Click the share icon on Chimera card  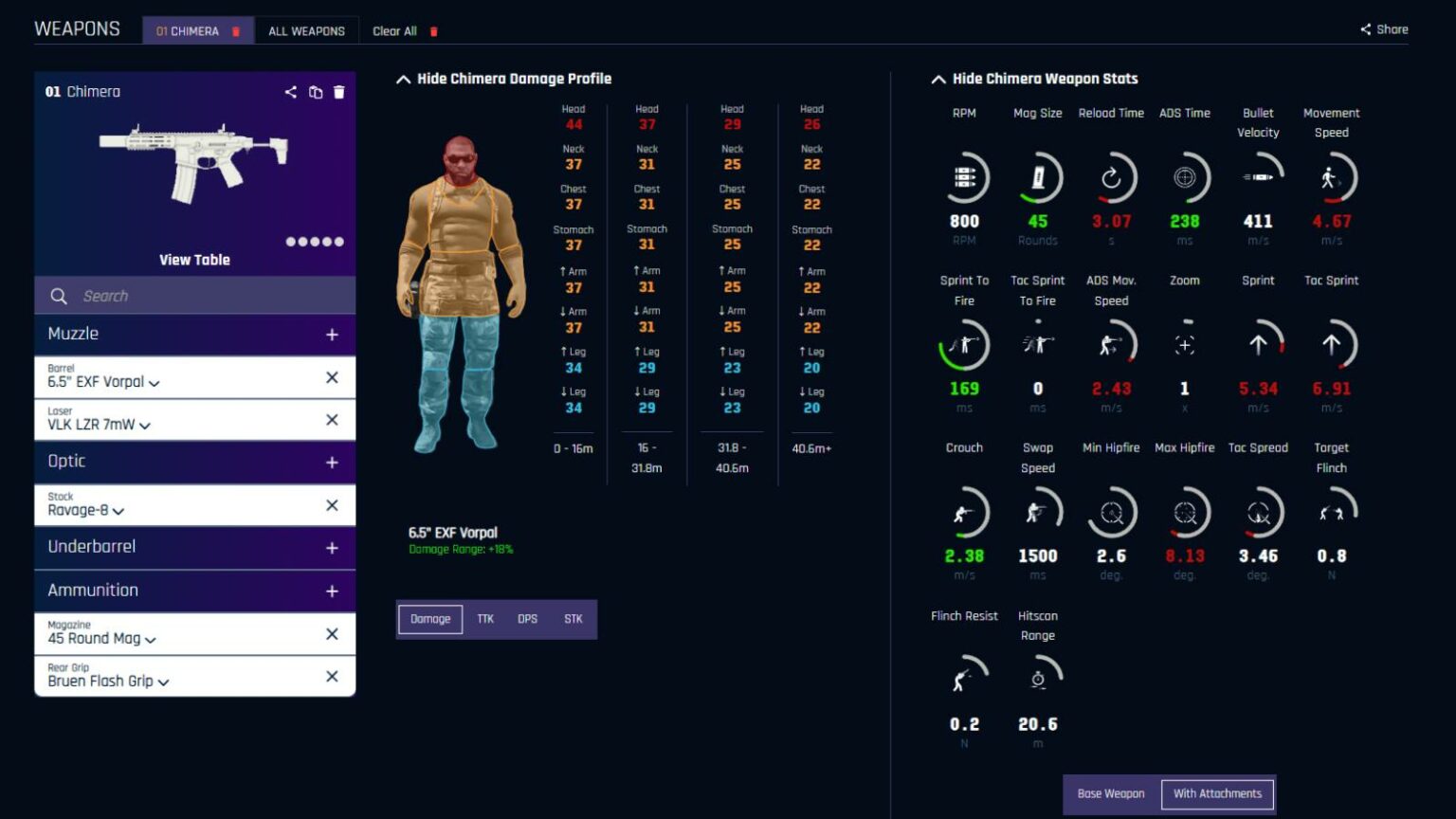click(291, 92)
